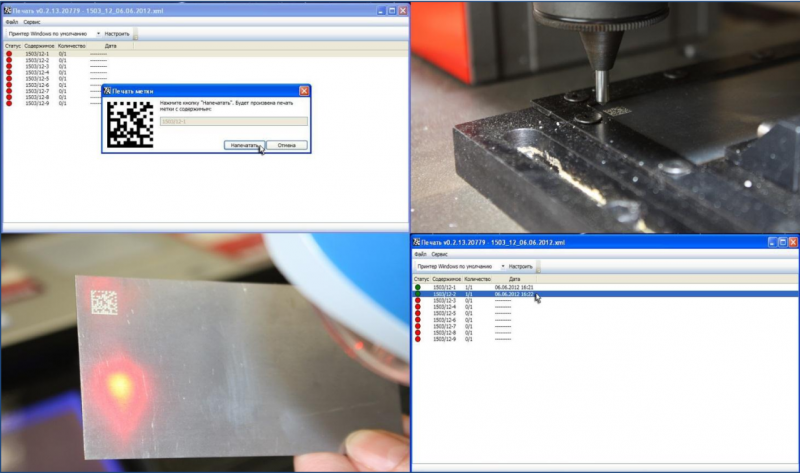This screenshot has width=800, height=473.
Task: Maximize the window containing the green status rows
Action: [x=782, y=243]
